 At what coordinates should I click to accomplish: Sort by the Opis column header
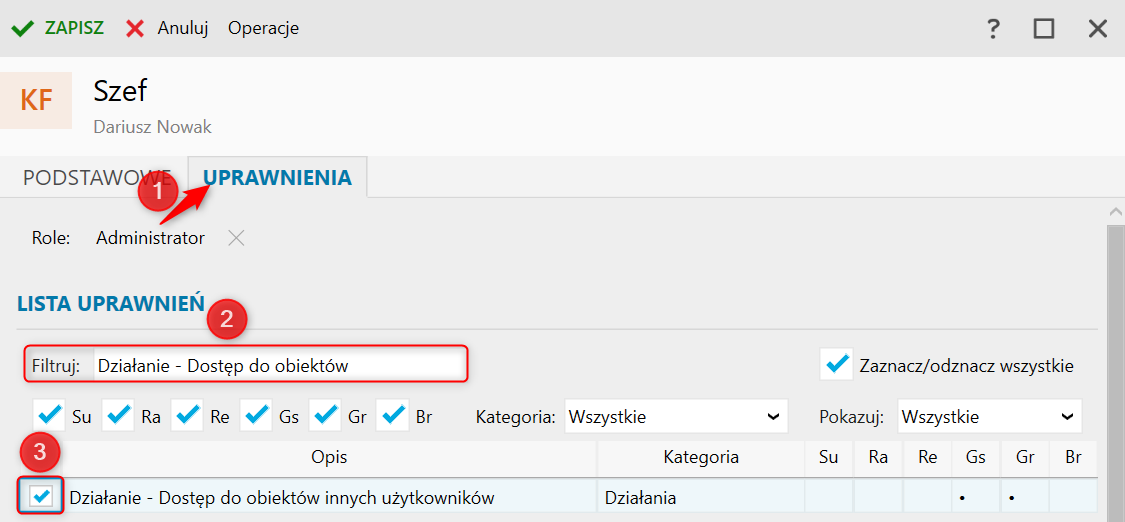[x=329, y=458]
